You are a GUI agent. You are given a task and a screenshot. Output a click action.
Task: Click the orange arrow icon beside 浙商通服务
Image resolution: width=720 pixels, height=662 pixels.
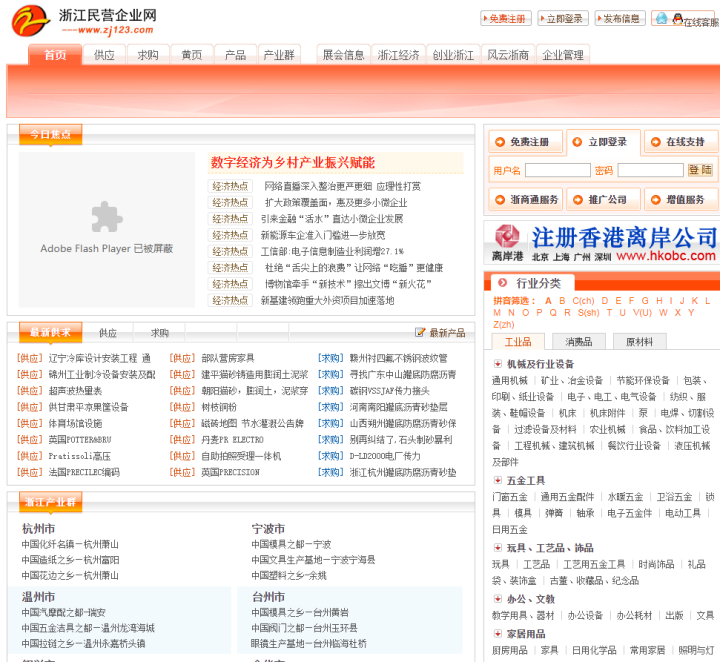pos(500,200)
